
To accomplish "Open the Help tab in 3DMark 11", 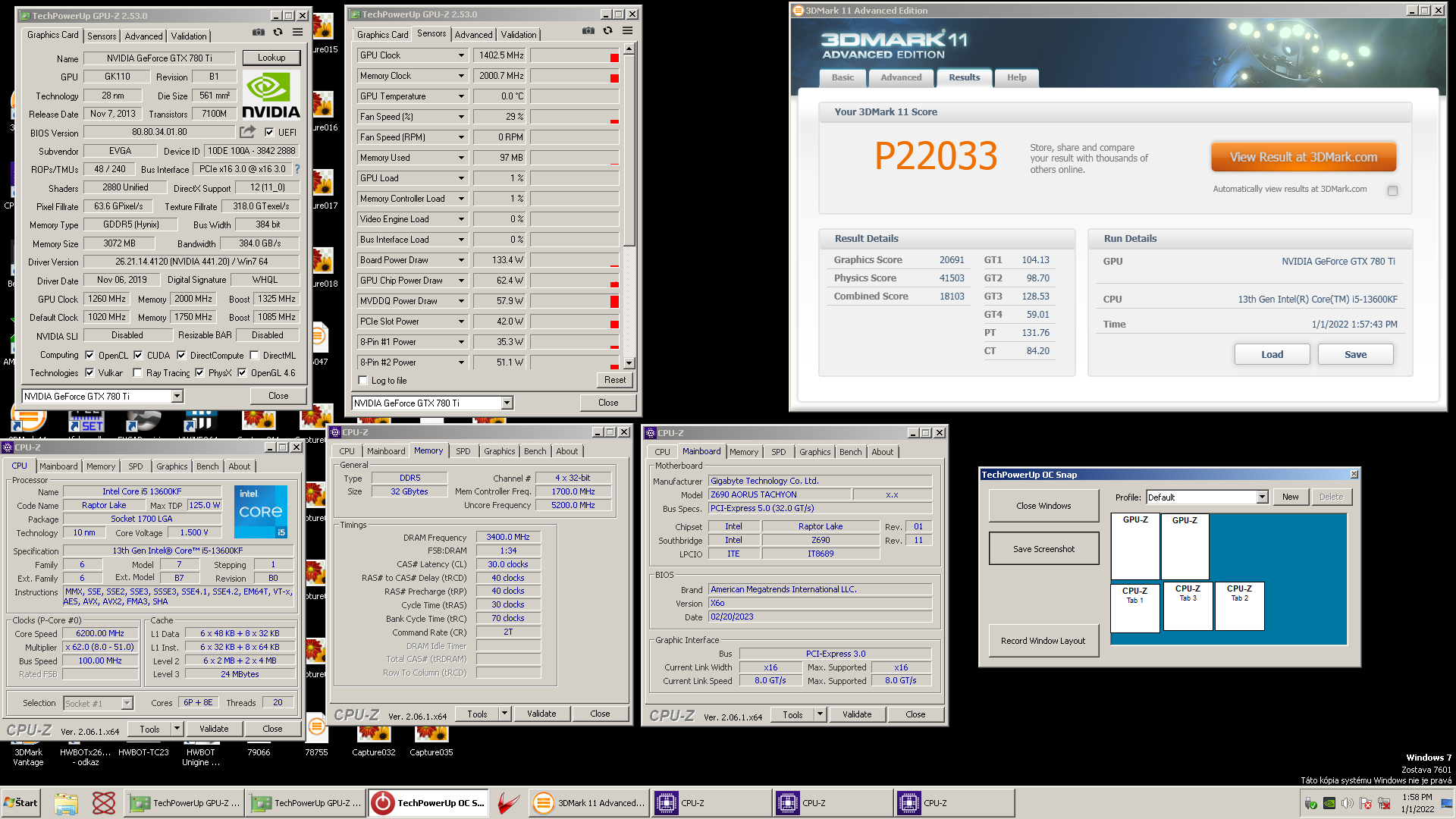I will click(x=1016, y=77).
